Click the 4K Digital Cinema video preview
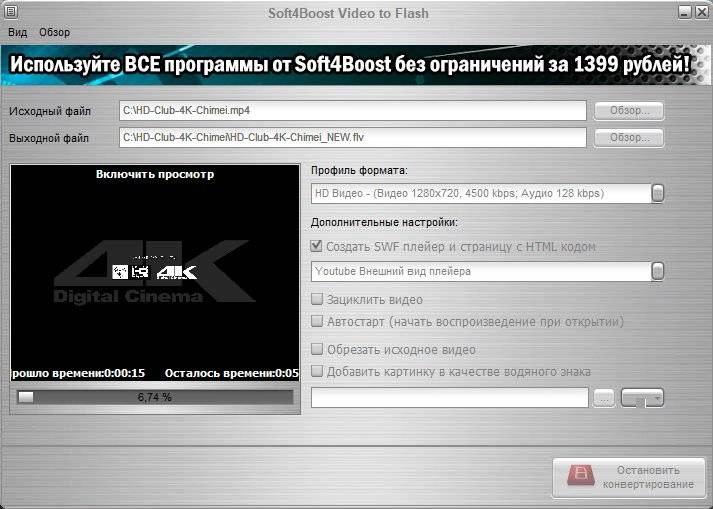Screen dimensions: 713x509 [155, 272]
